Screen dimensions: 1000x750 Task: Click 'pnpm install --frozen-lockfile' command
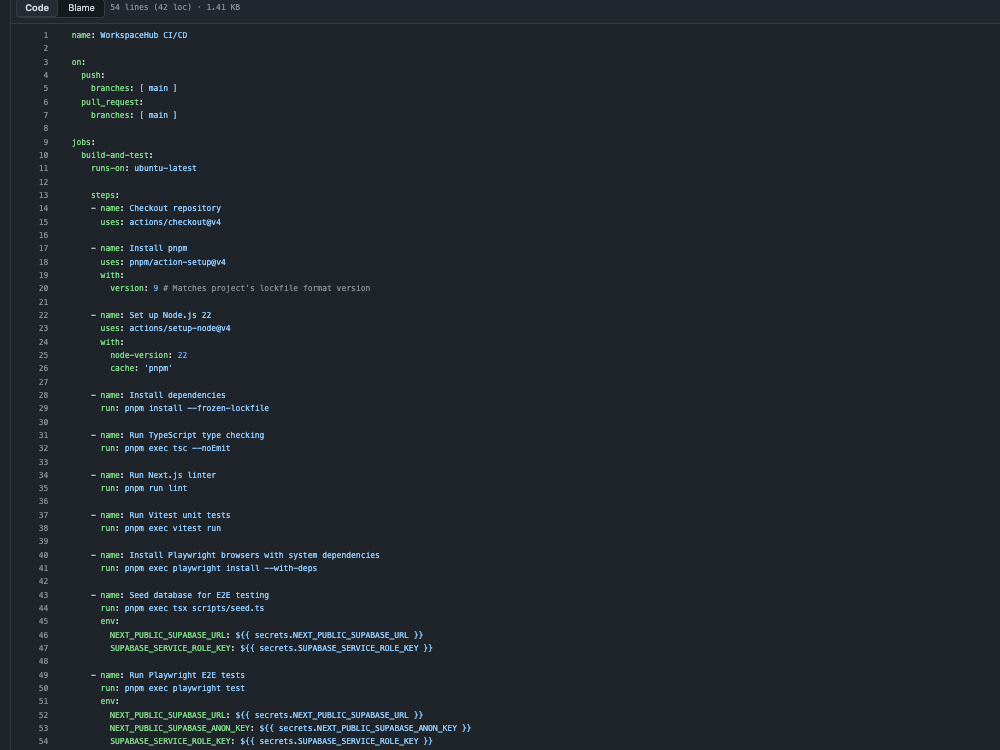197,408
